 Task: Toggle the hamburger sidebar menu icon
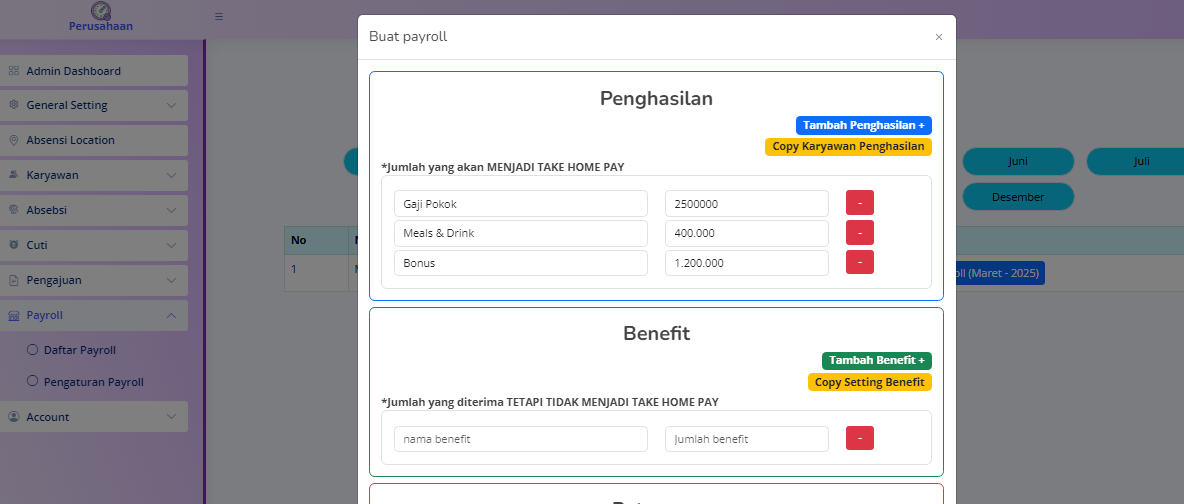(x=219, y=16)
